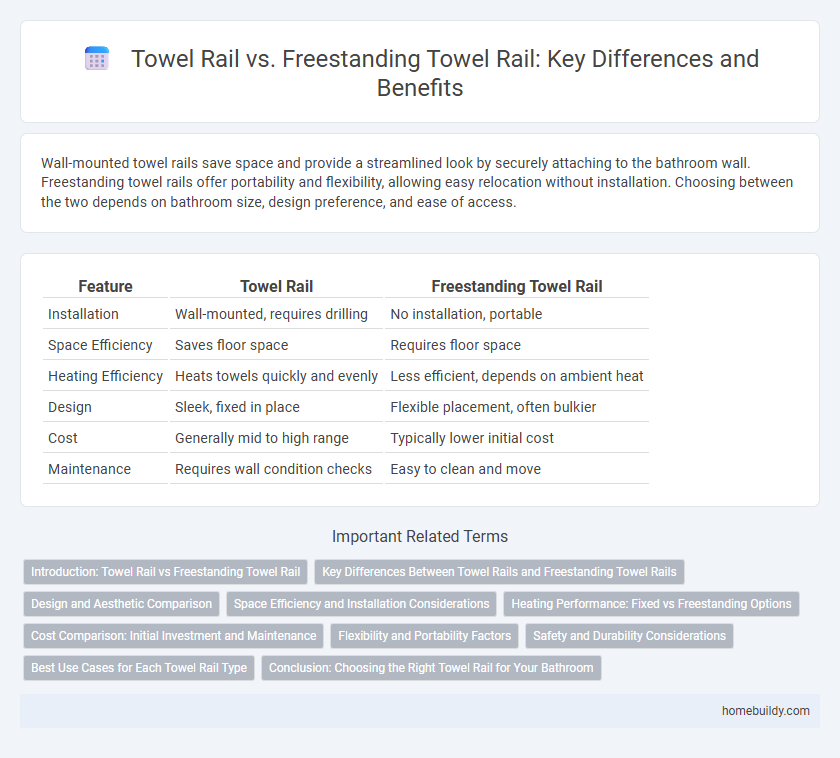Screen dimensions: 840x758
Task: Click the calendar icon beside the title
Action: pyautogui.click(x=97, y=58)
